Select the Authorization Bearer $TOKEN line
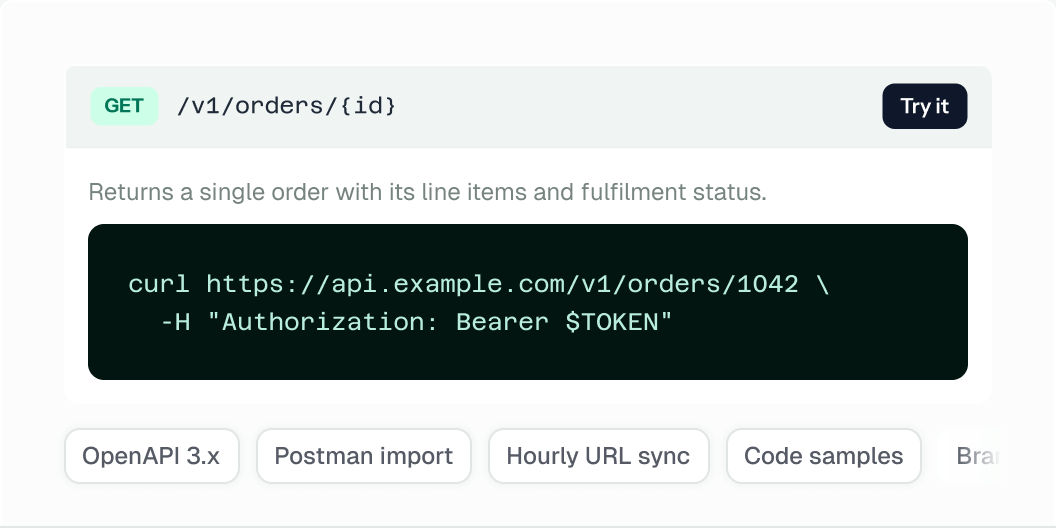1056x528 pixels. (x=416, y=323)
